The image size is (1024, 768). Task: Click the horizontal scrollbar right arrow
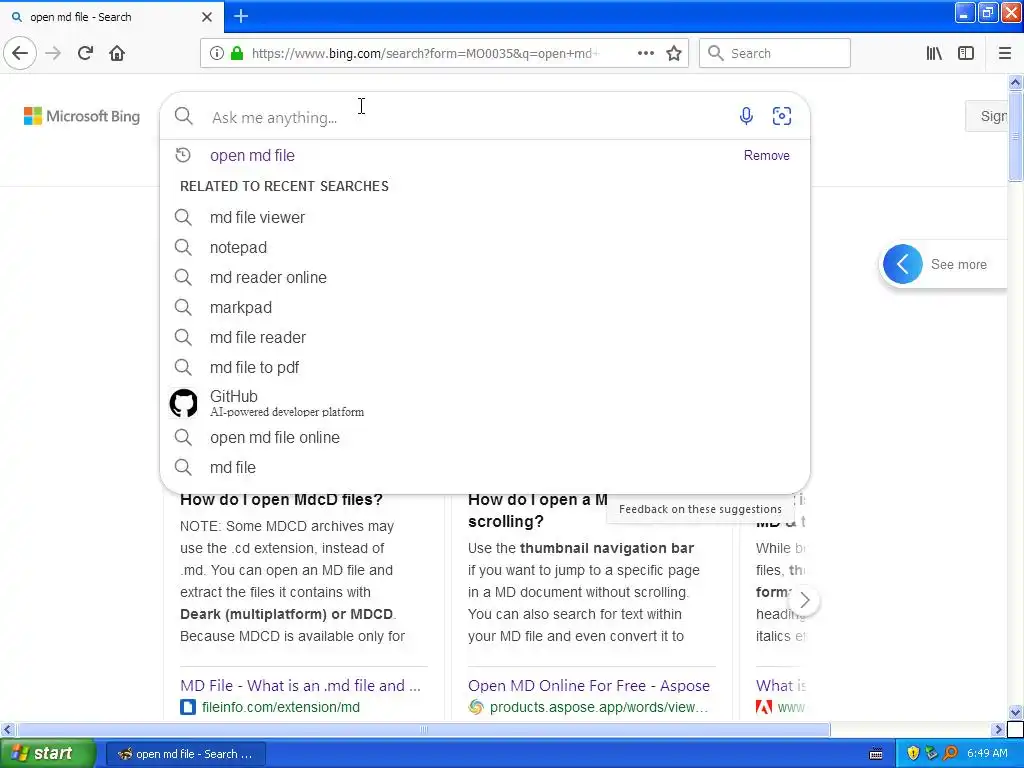coord(998,729)
